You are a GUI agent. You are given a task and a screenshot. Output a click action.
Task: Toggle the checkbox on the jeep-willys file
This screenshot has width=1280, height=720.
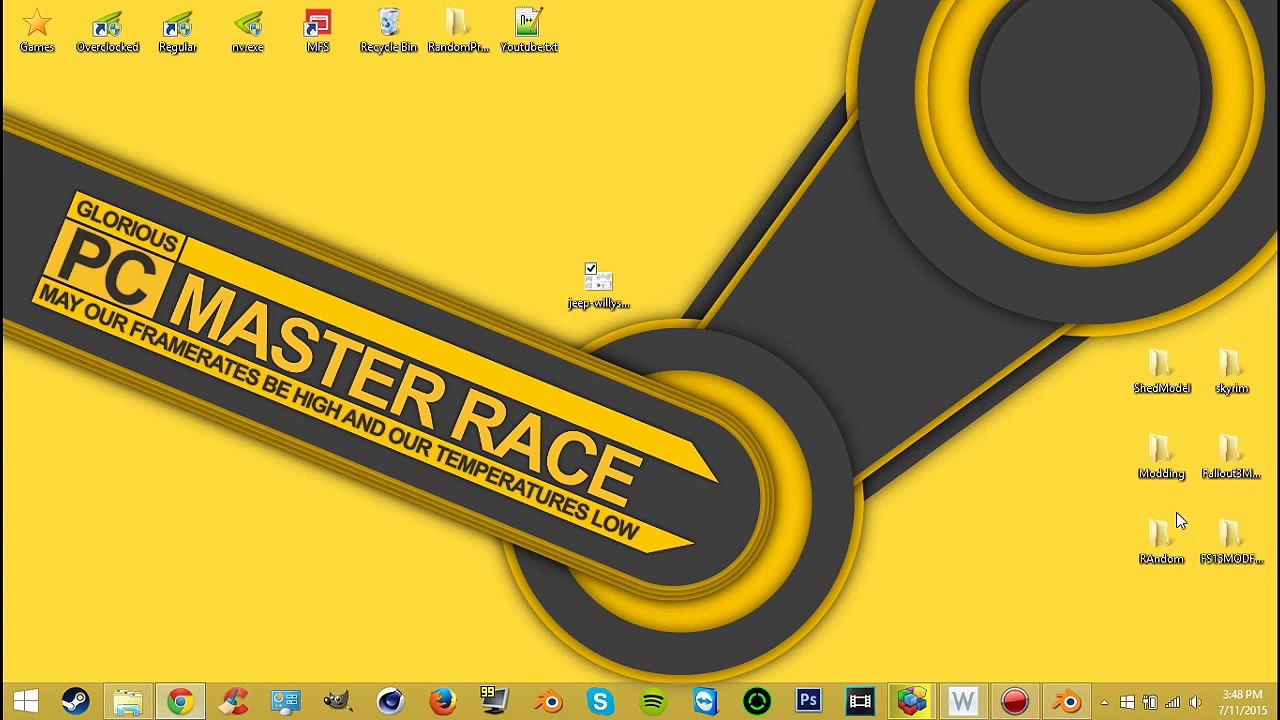point(591,268)
